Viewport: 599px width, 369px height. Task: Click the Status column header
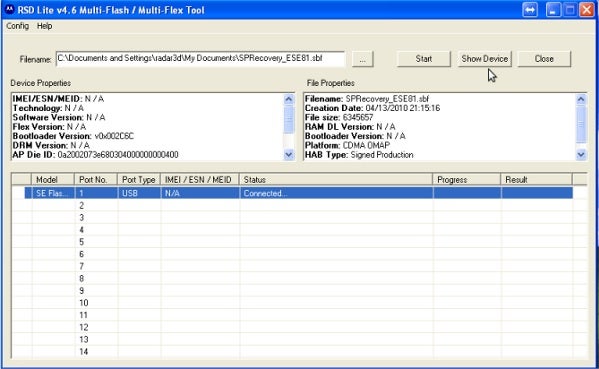336,180
